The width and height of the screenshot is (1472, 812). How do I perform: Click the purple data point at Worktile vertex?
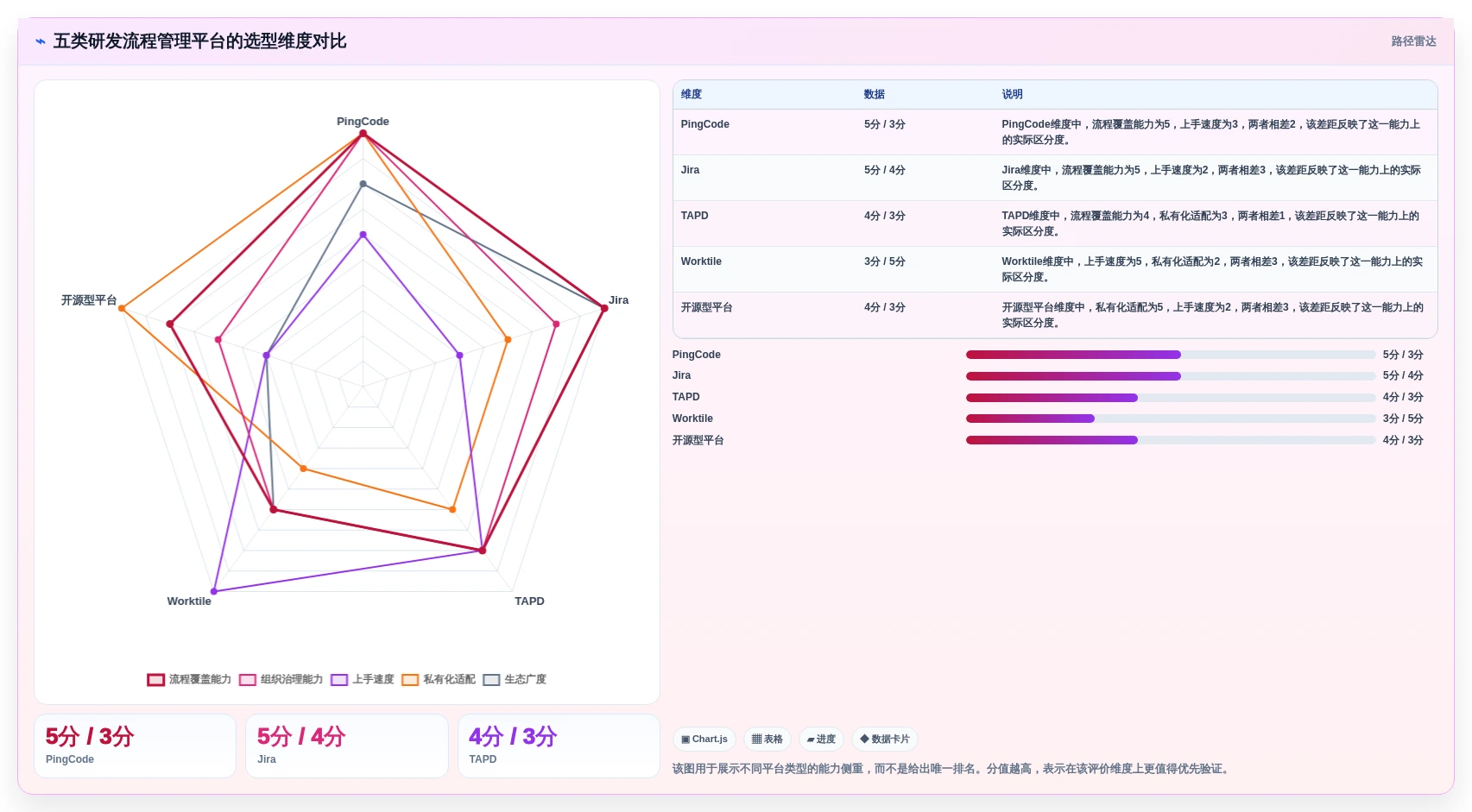(x=214, y=592)
